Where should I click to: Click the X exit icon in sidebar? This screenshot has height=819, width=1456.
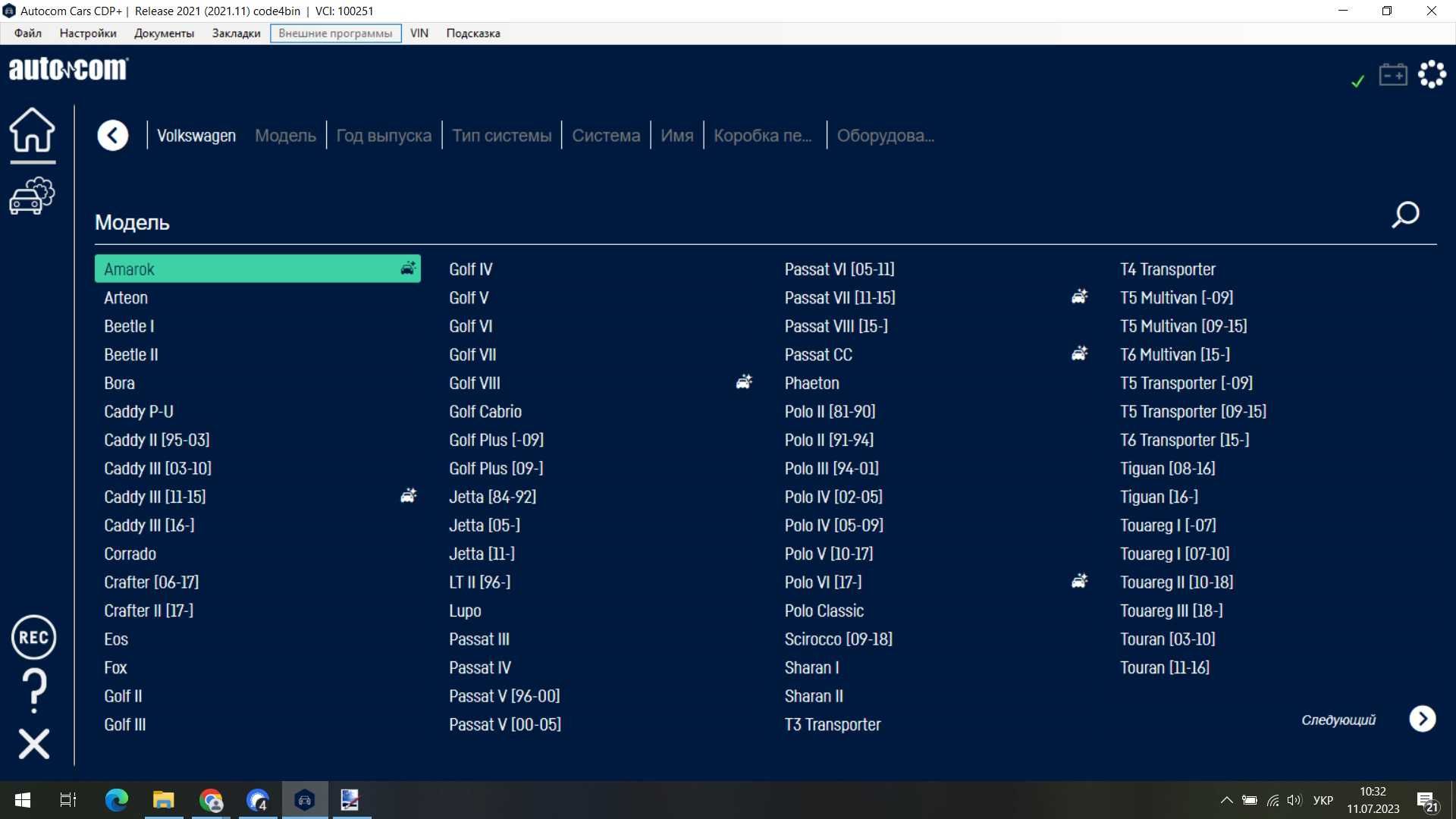point(33,744)
